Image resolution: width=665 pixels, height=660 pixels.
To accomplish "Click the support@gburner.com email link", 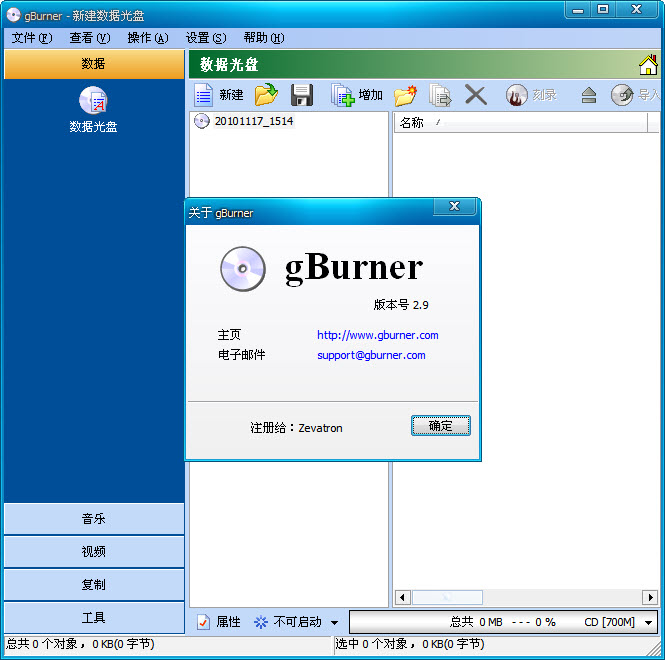I will coord(371,355).
